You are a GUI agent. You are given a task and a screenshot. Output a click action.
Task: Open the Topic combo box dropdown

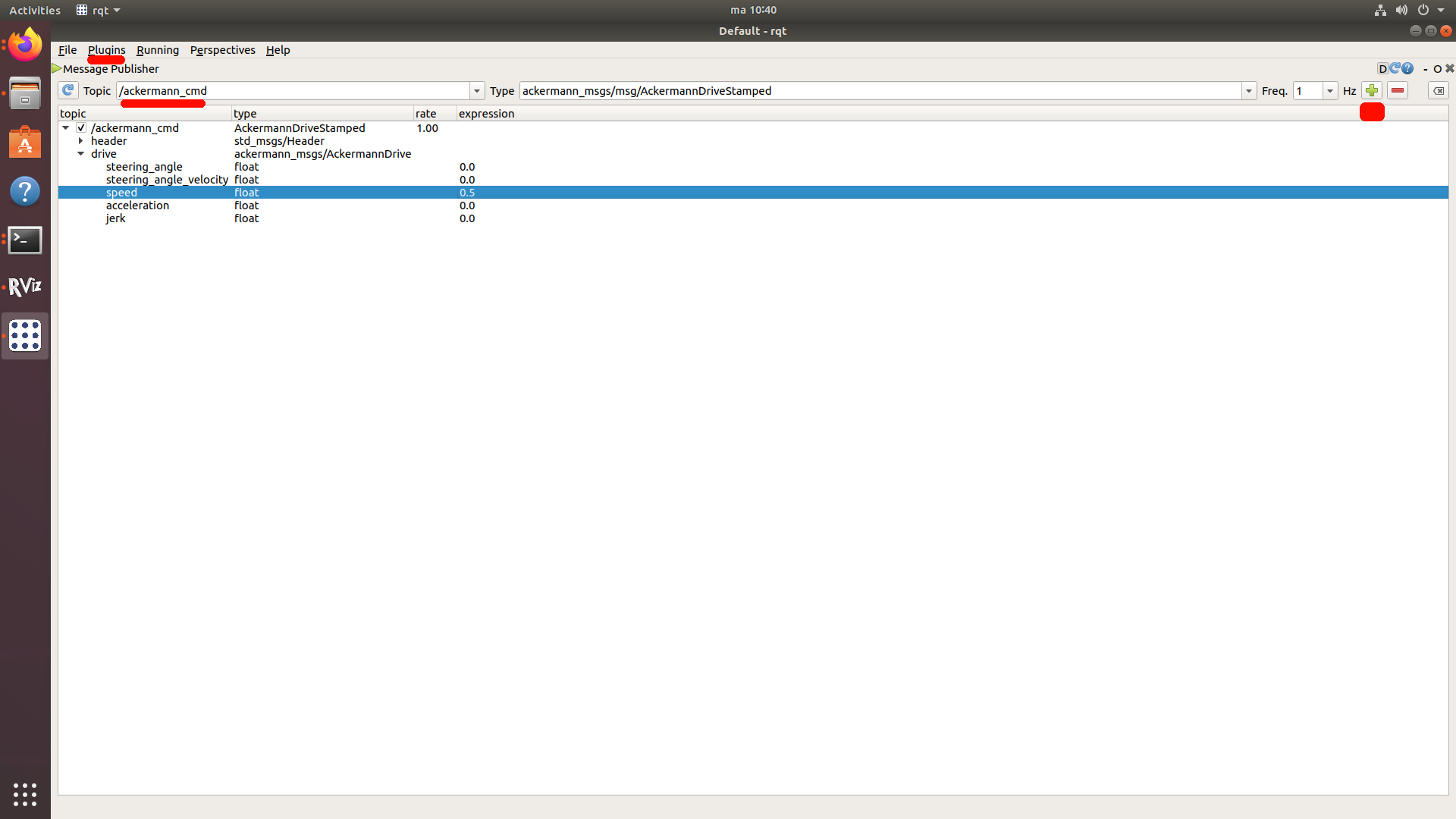[x=476, y=91]
